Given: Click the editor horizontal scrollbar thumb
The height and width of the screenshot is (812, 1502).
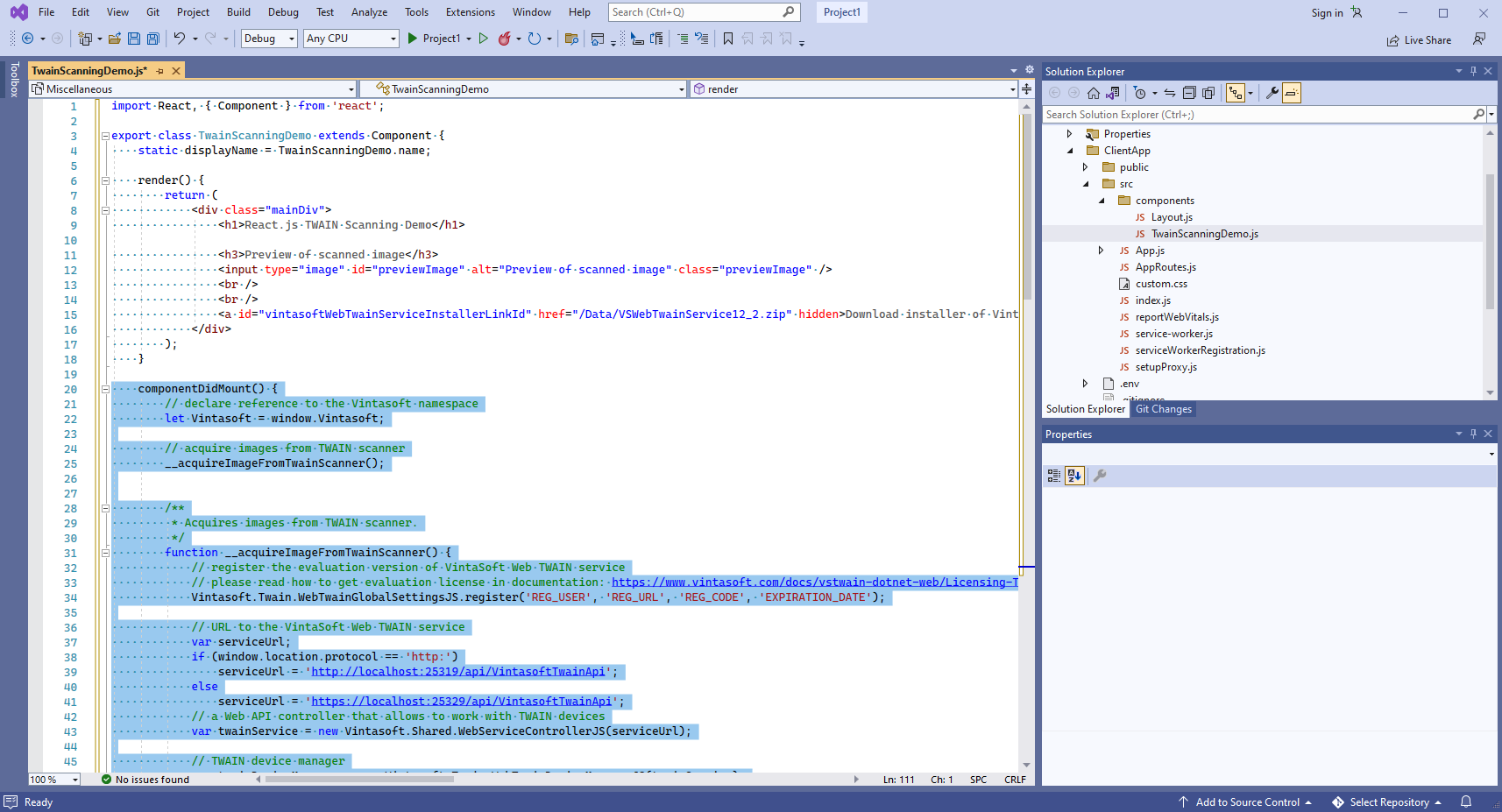Looking at the screenshot, I should 359,779.
